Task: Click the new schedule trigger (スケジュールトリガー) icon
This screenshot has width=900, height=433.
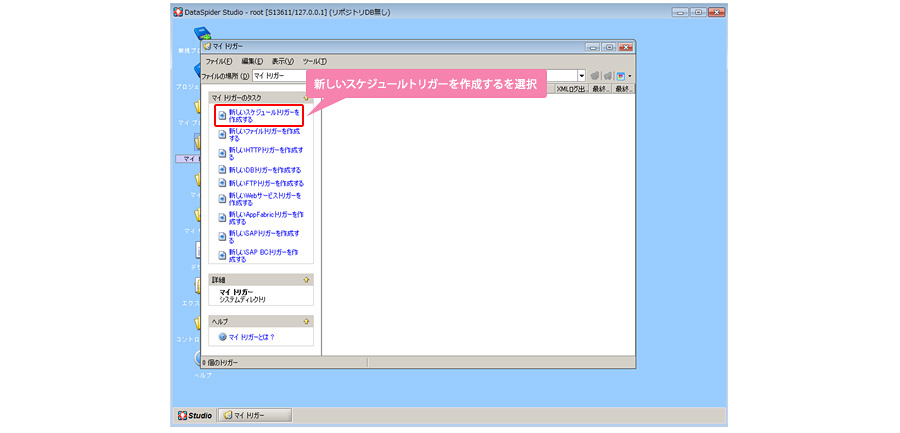Action: click(x=222, y=116)
